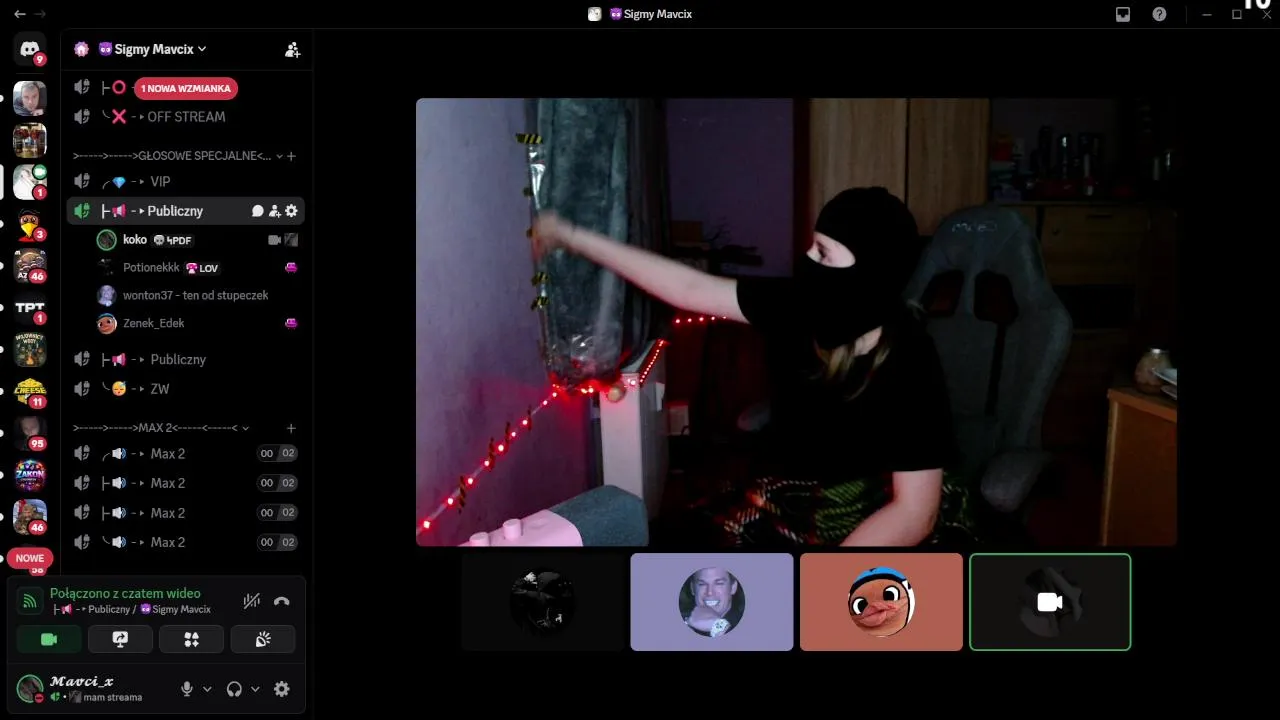Join the ZW voice channel
Viewport: 1280px width, 720px height.
point(186,389)
